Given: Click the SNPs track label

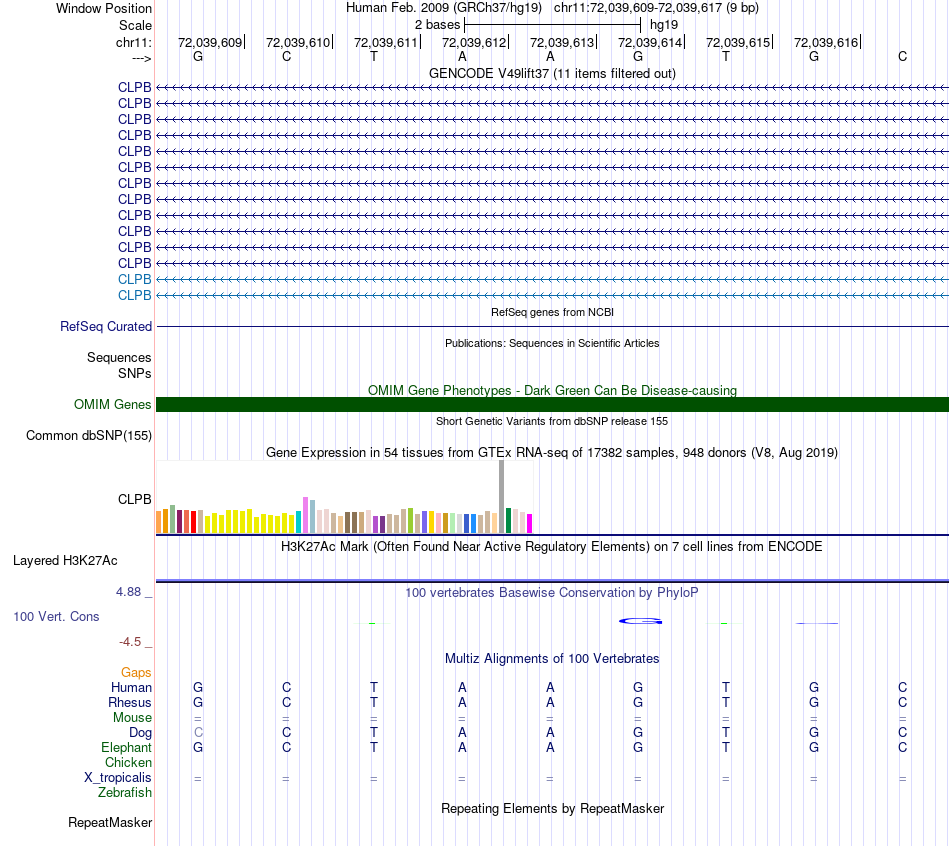Looking at the screenshot, I should click(x=135, y=373).
